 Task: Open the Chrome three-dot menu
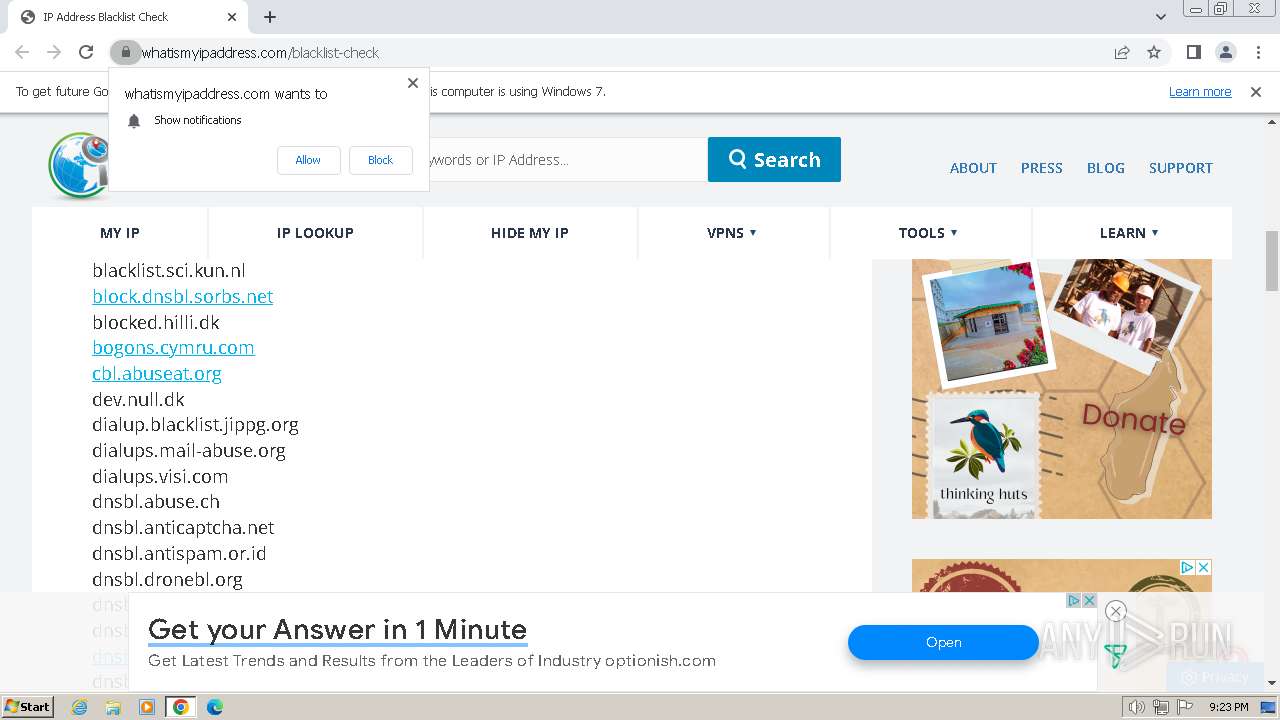pyautogui.click(x=1257, y=52)
